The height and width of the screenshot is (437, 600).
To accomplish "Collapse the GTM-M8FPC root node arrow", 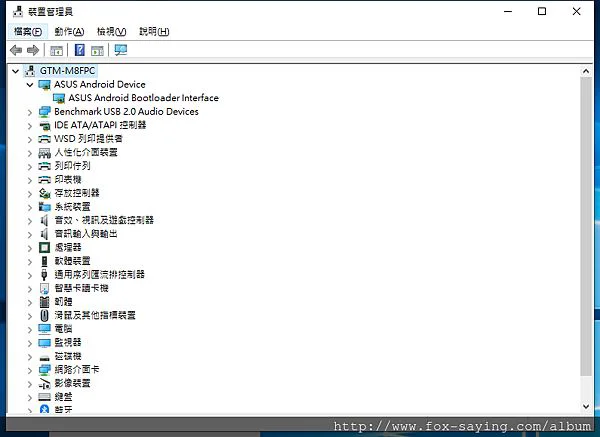I will click(15, 71).
